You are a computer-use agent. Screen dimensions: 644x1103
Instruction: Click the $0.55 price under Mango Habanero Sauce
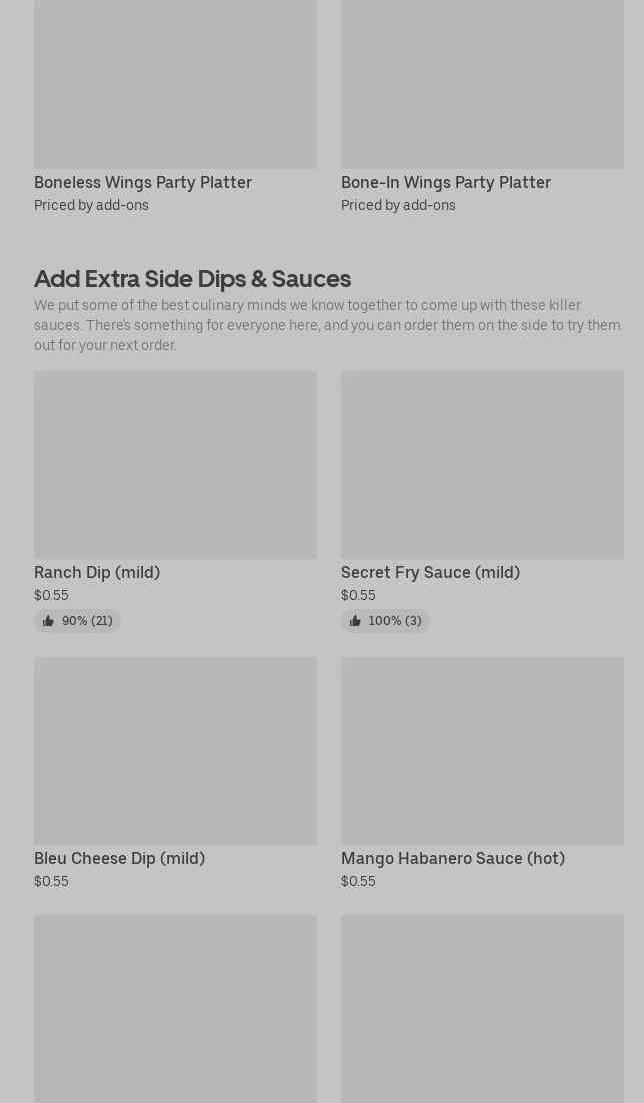(x=358, y=881)
